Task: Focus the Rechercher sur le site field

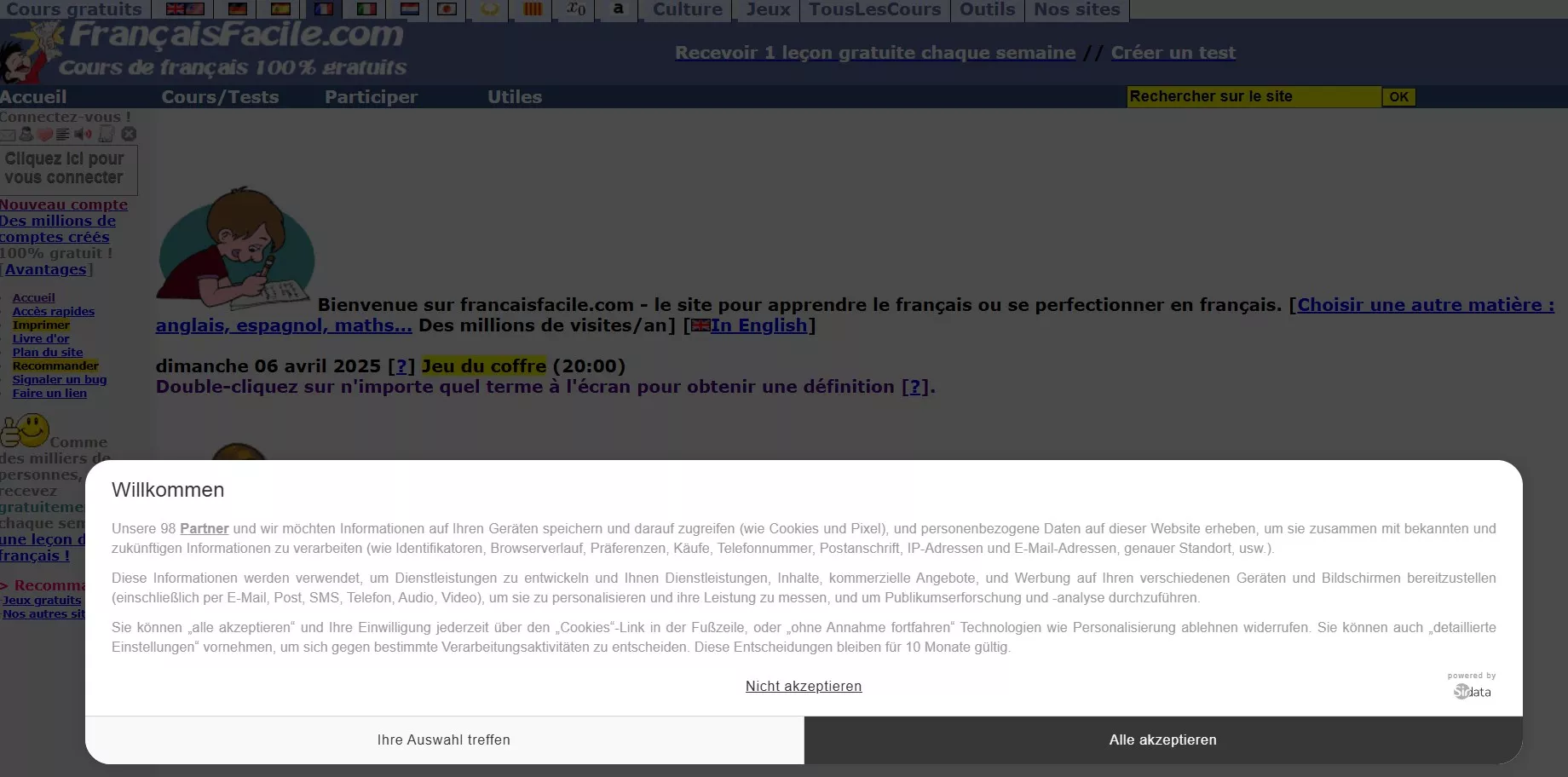Action: [x=1254, y=96]
